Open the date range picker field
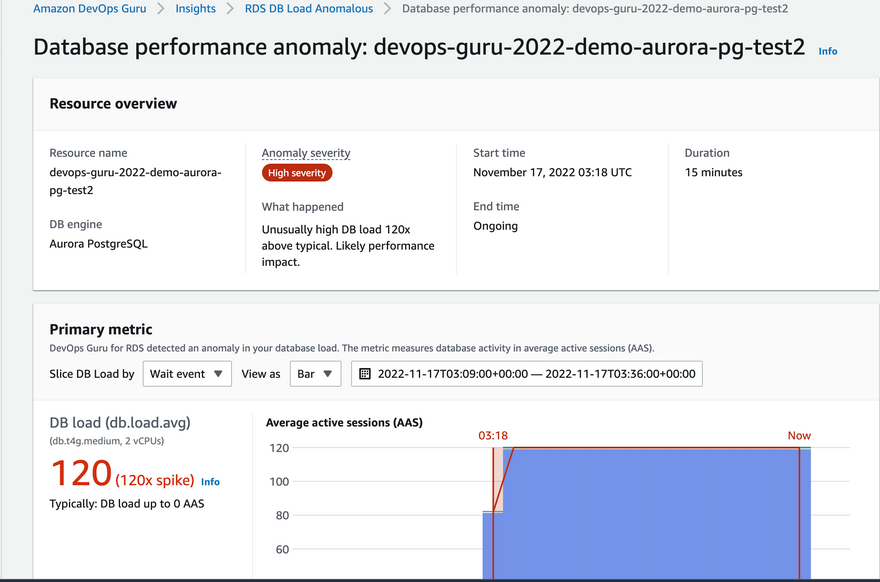Image resolution: width=880 pixels, height=582 pixels. 526,374
